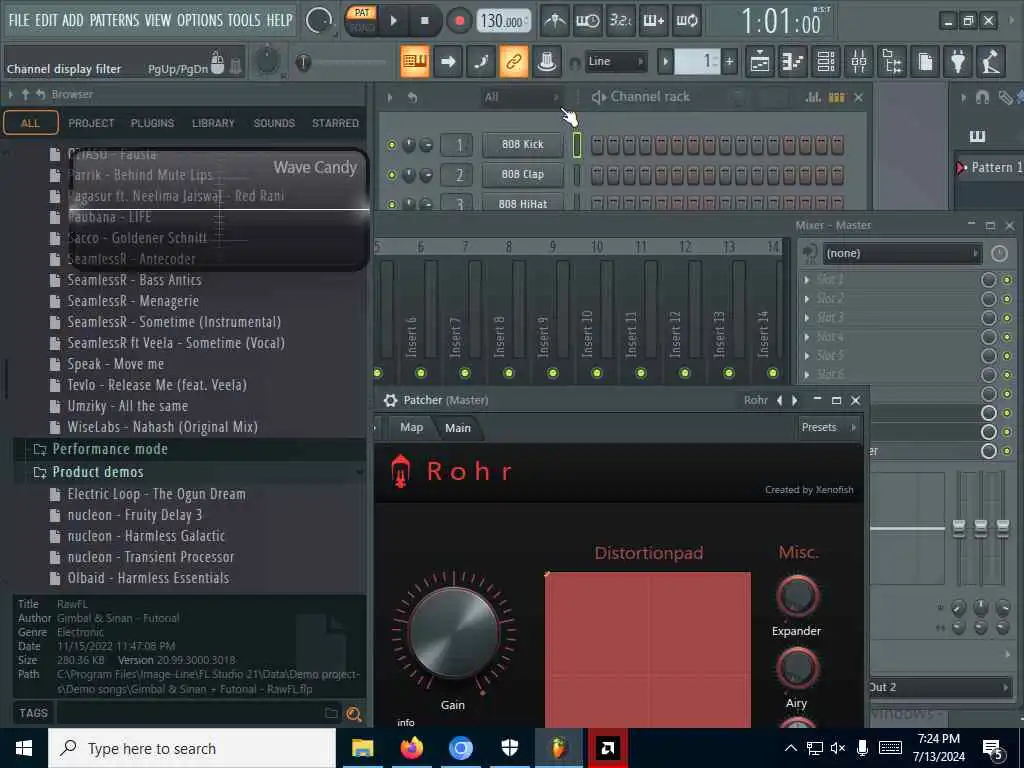Enable step editing mode arrow icon
Image resolution: width=1024 pixels, height=768 pixels.
pyautogui.click(x=447, y=62)
